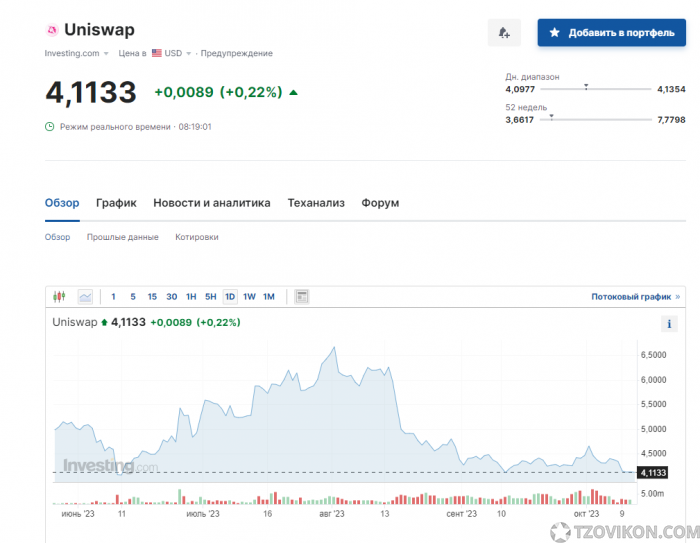
Task: Select the 1D chart interval
Action: click(x=230, y=297)
